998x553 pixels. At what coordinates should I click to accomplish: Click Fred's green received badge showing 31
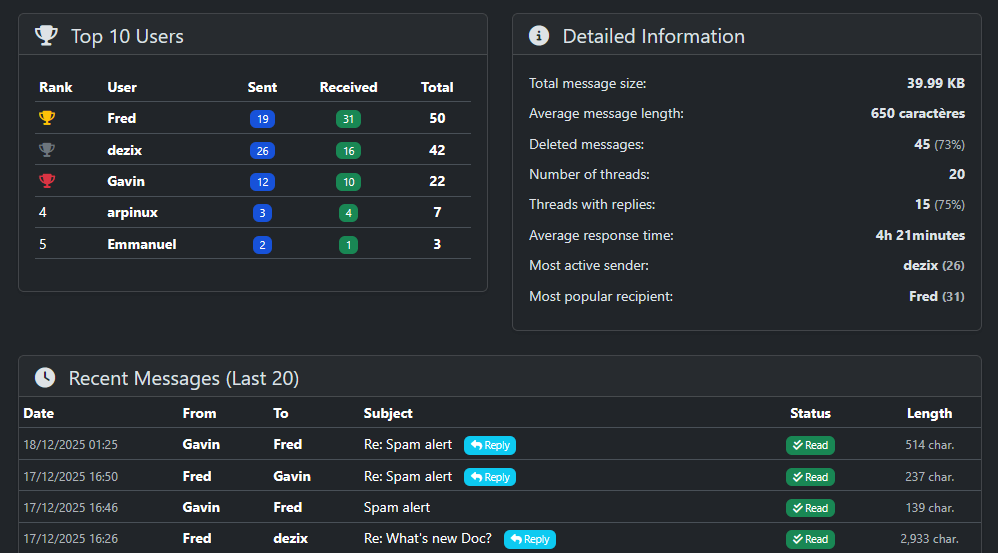[x=348, y=119]
